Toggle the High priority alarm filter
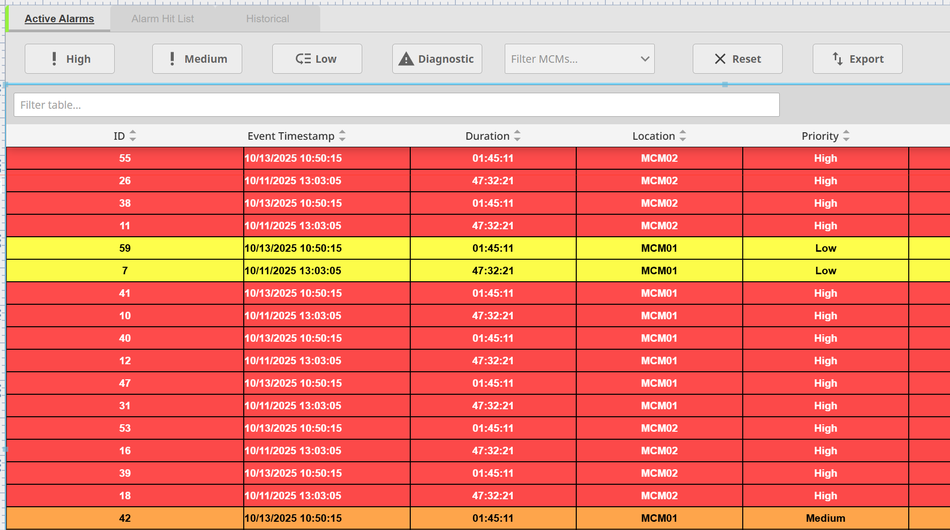 70,59
